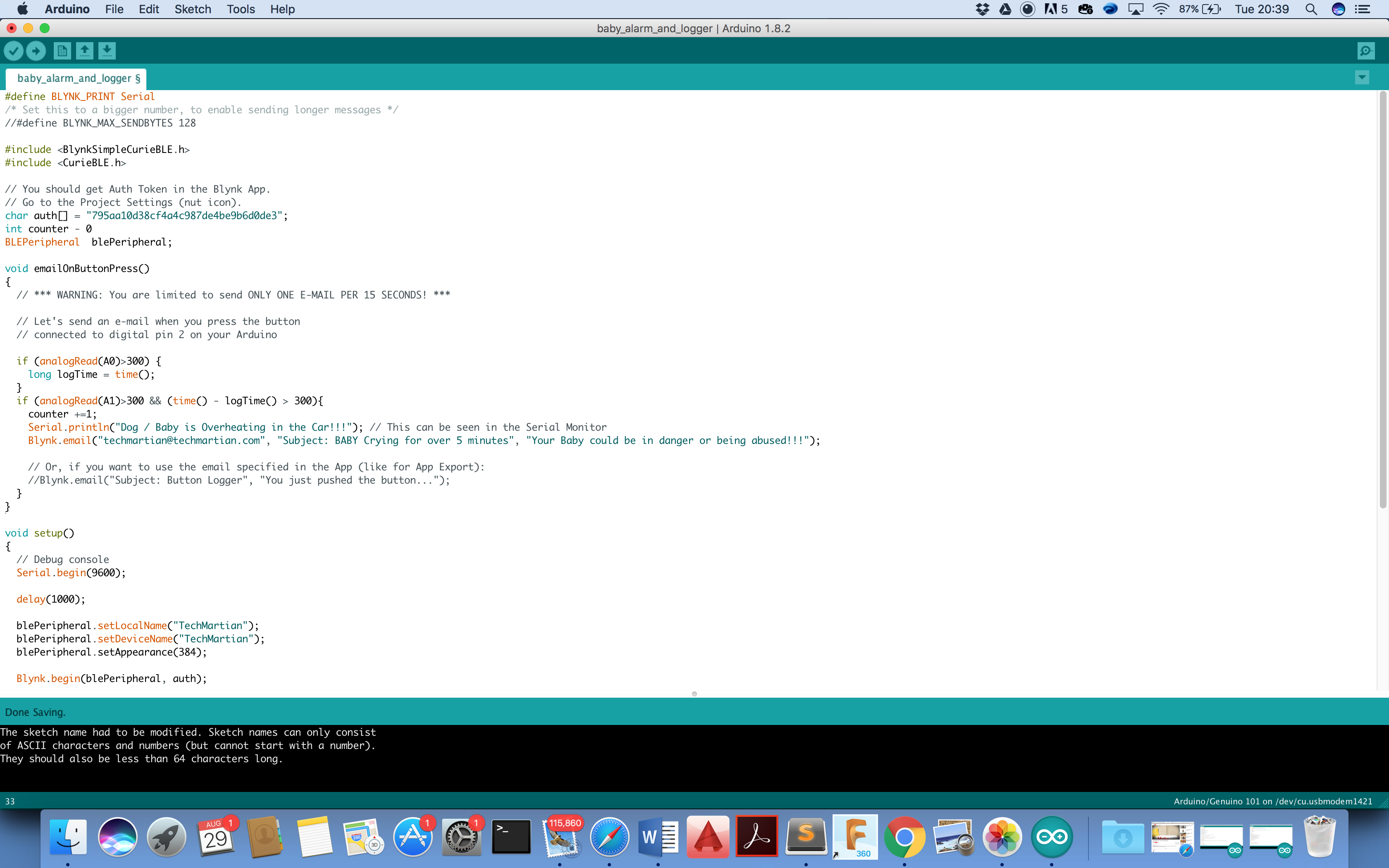Screen dimensions: 1389x868
Task: Open the Help menu
Action: pos(282,9)
